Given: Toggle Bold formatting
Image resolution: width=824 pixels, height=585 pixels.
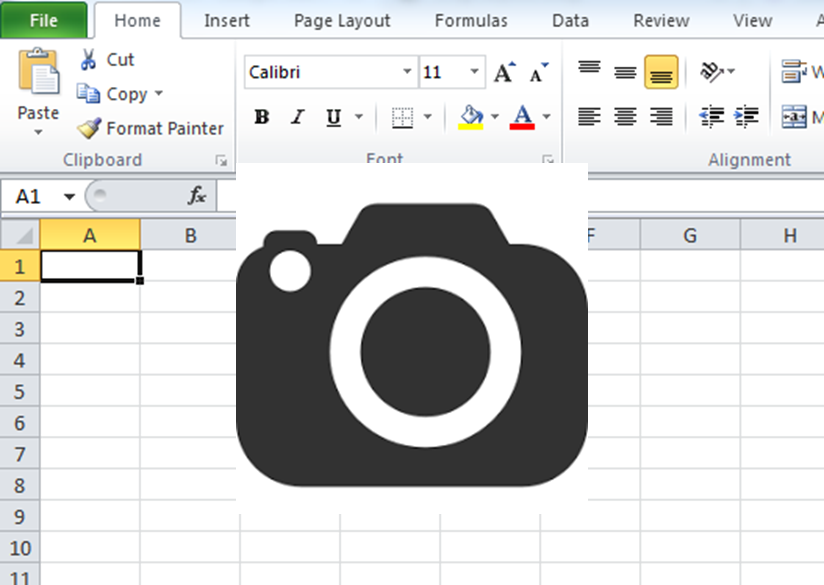Looking at the screenshot, I should [x=262, y=117].
